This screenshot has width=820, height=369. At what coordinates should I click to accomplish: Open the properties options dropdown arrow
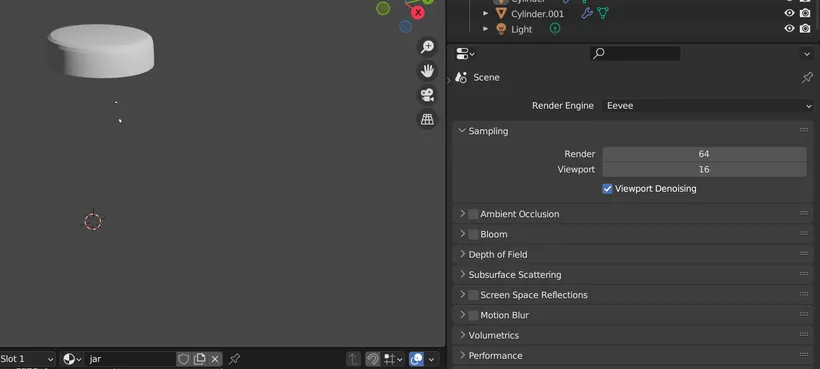[806, 53]
